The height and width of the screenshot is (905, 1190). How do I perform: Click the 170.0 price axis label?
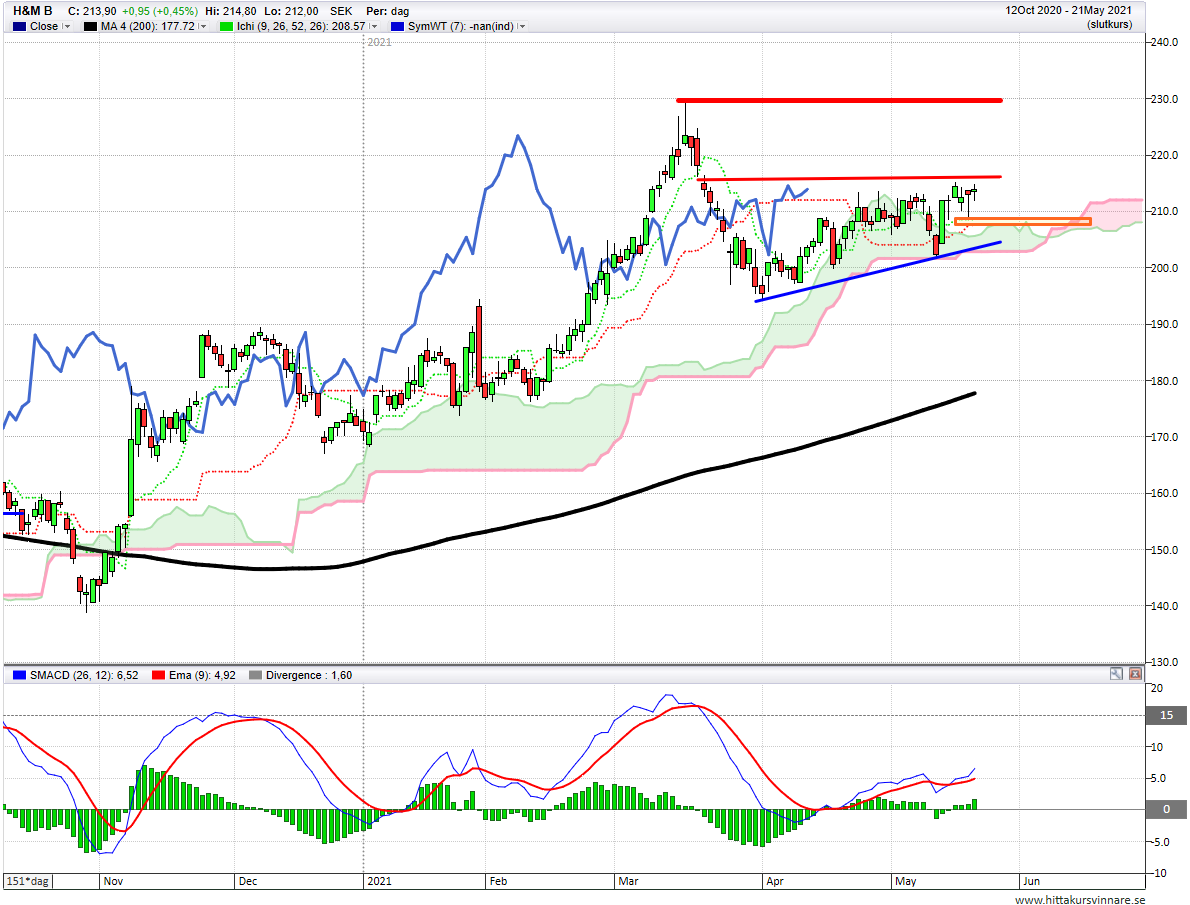pos(1164,437)
